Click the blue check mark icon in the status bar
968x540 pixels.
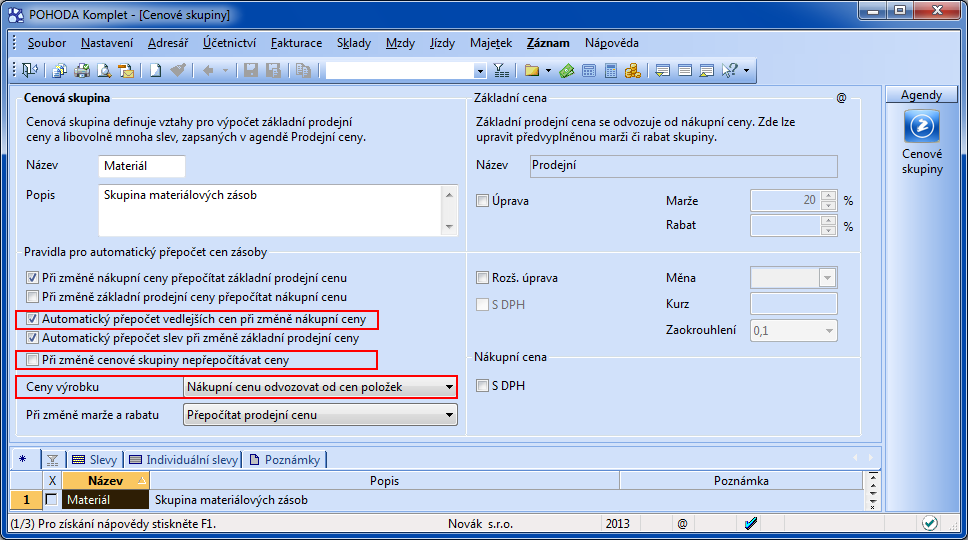751,524
